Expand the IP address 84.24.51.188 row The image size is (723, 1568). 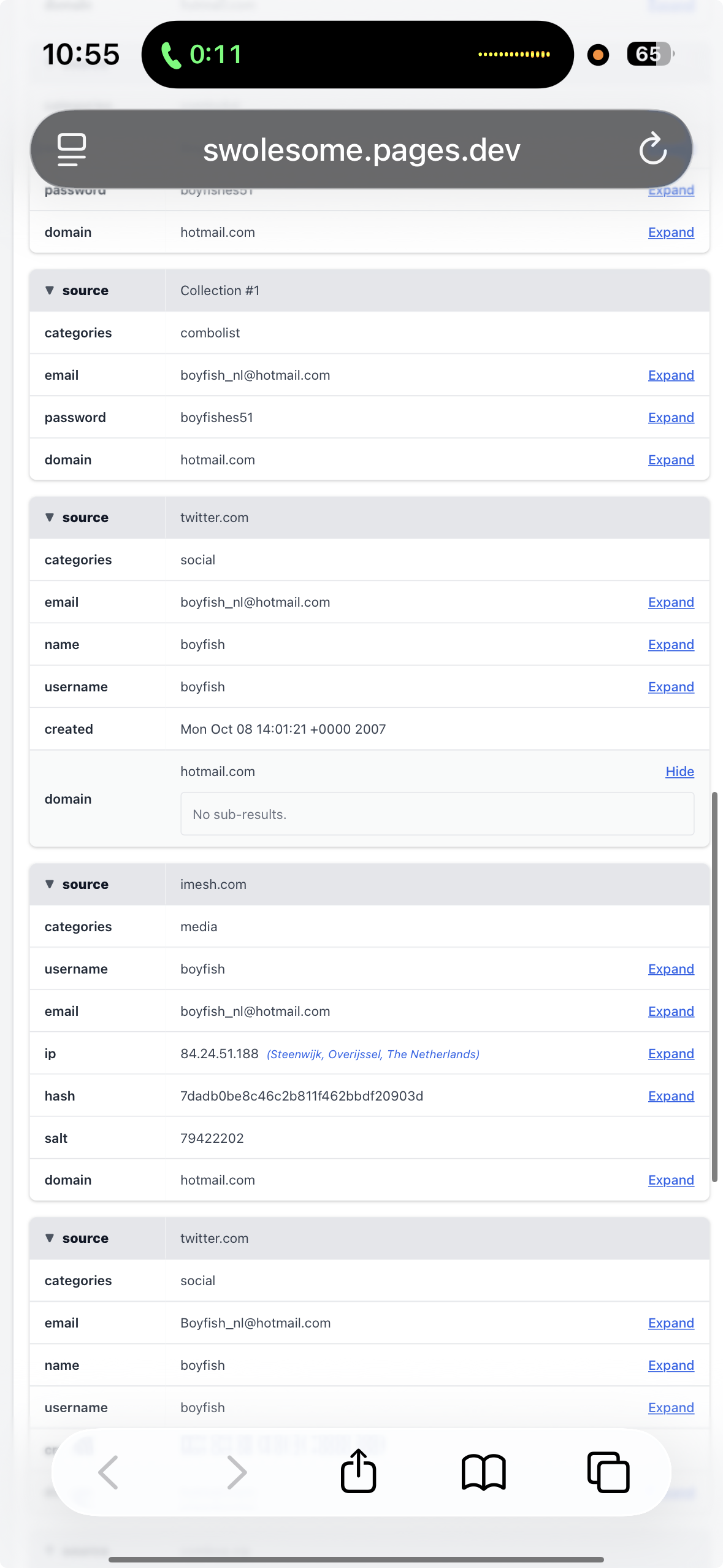click(671, 1053)
